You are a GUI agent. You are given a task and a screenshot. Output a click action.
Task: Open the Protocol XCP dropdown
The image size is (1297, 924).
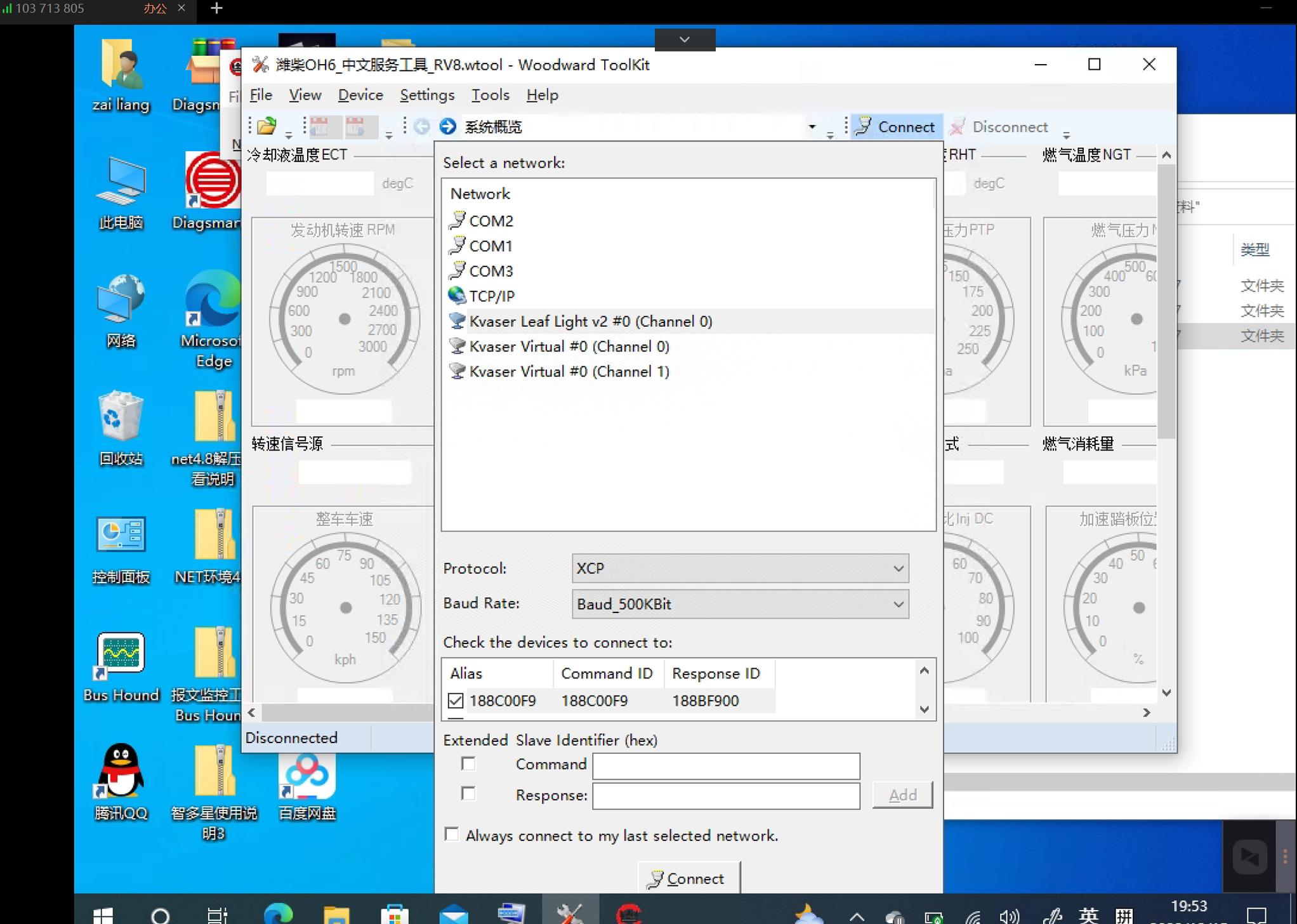(740, 568)
